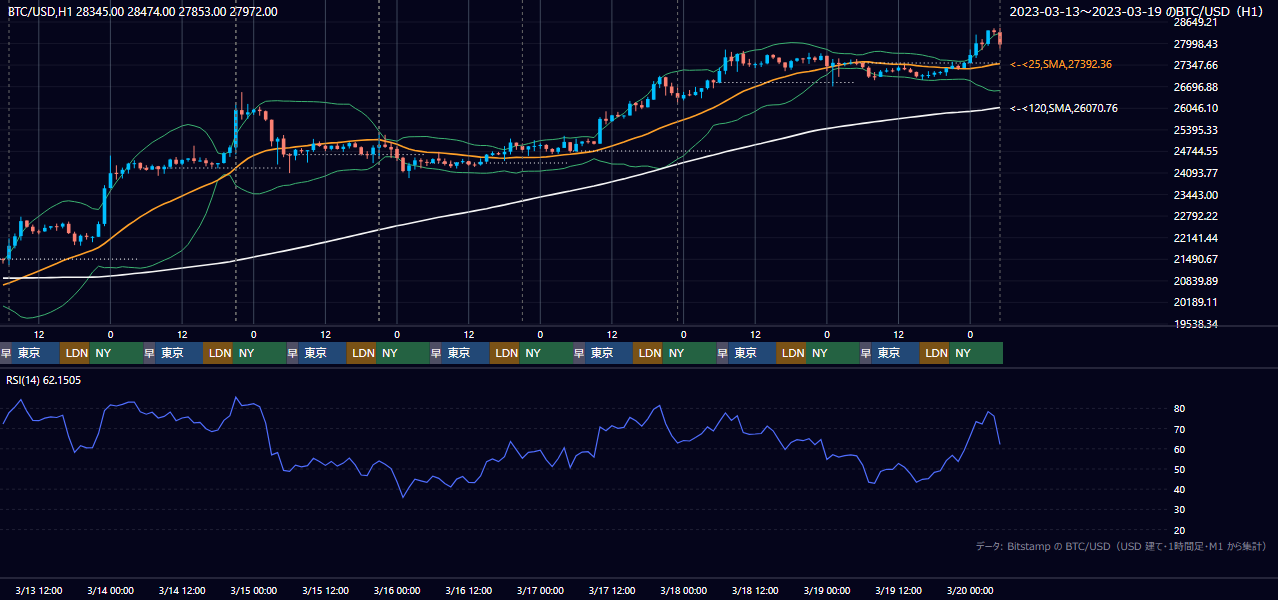Click the Bitstamp data source note
The width and height of the screenshot is (1278, 600).
pos(1121,546)
